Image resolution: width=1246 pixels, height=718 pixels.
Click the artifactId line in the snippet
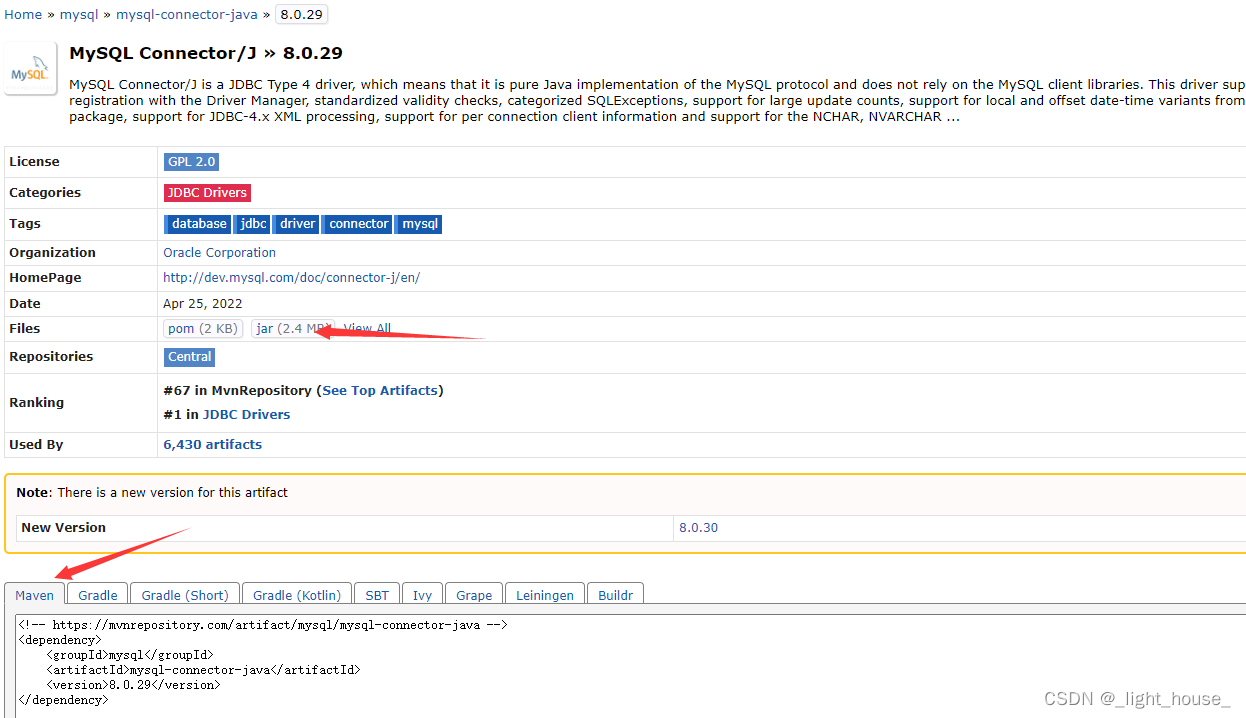coord(203,670)
